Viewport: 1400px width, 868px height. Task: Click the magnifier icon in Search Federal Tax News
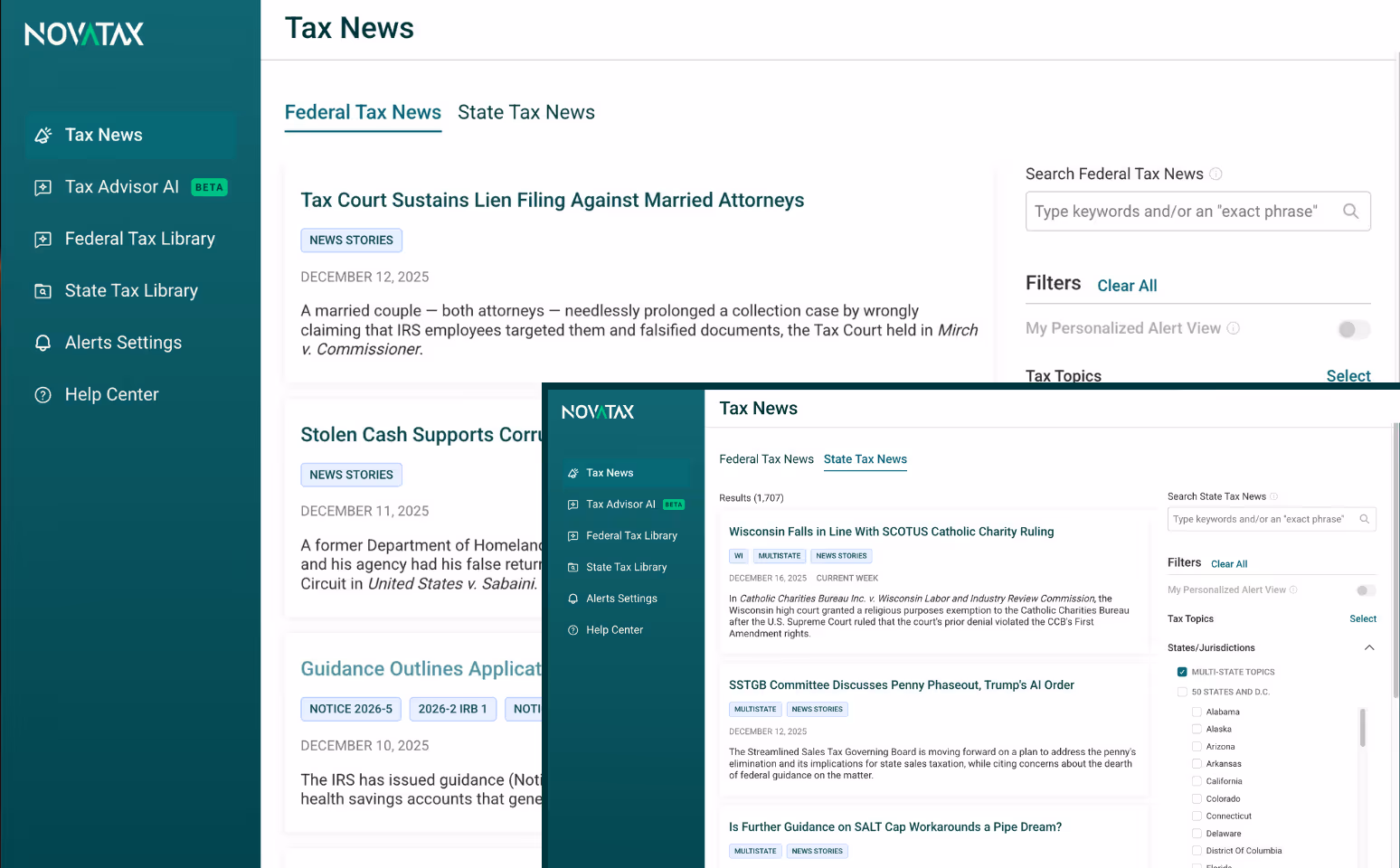pyautogui.click(x=1350, y=212)
